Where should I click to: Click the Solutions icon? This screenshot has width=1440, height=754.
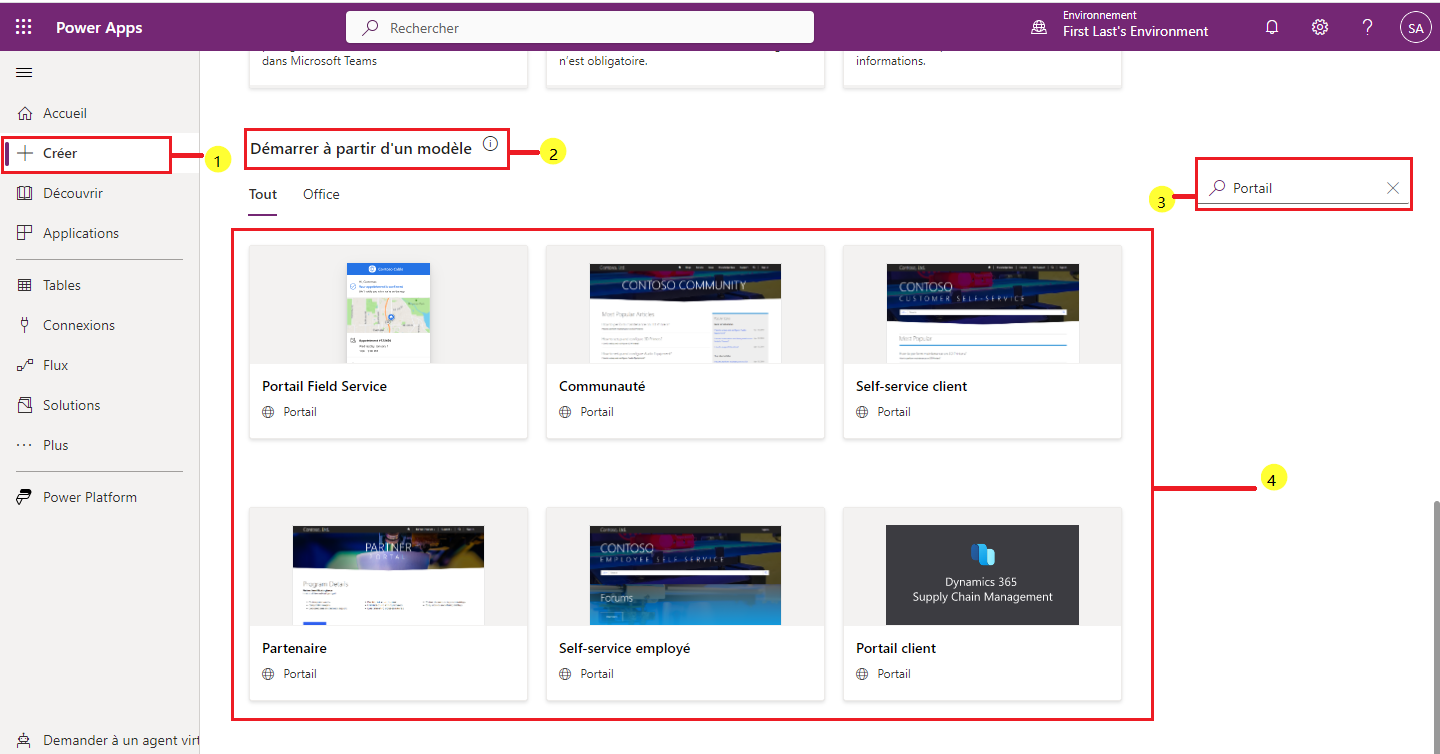(25, 405)
